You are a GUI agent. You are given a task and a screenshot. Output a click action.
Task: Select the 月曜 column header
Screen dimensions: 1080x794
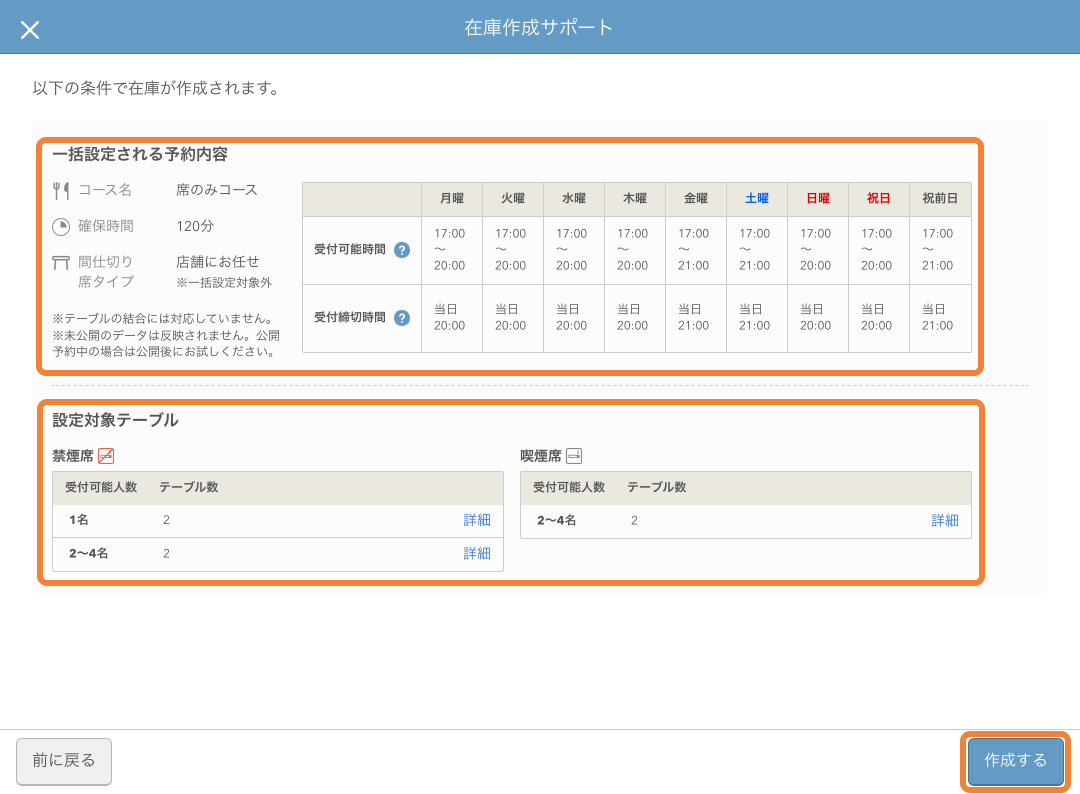pos(452,199)
